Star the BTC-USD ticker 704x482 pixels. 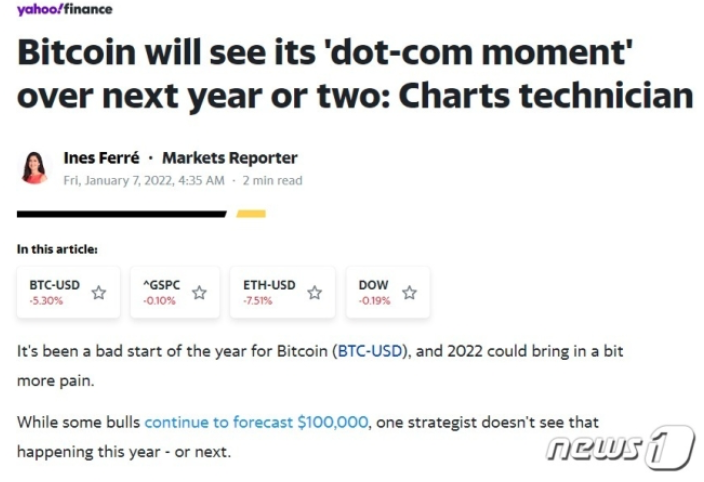(98, 293)
